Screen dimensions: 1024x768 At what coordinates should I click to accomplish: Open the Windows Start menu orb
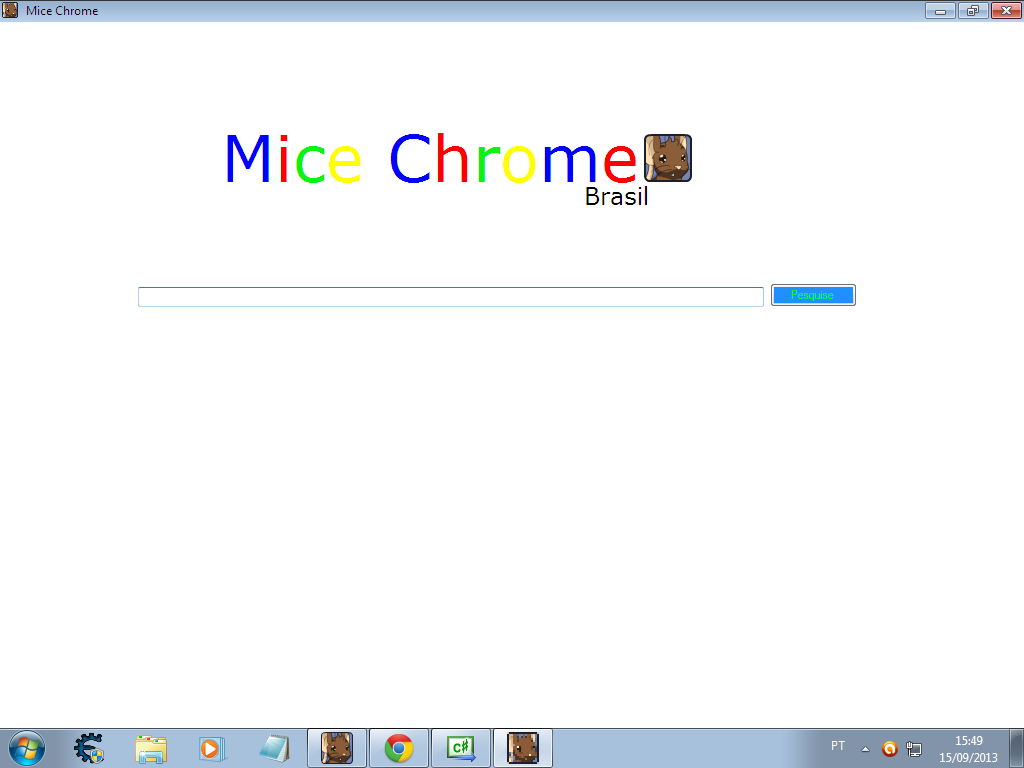[27, 748]
